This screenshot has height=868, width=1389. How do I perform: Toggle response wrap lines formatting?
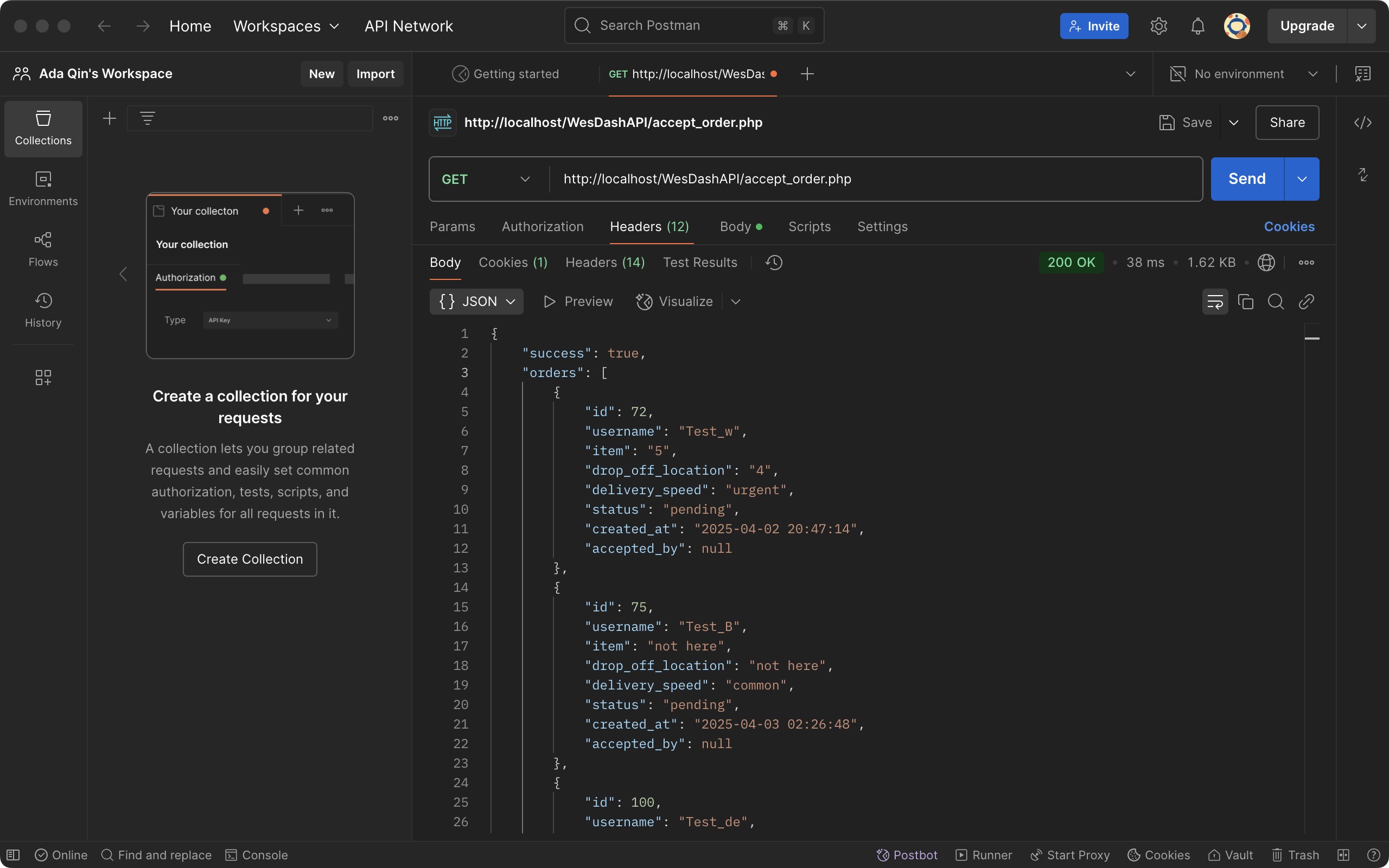1215,302
